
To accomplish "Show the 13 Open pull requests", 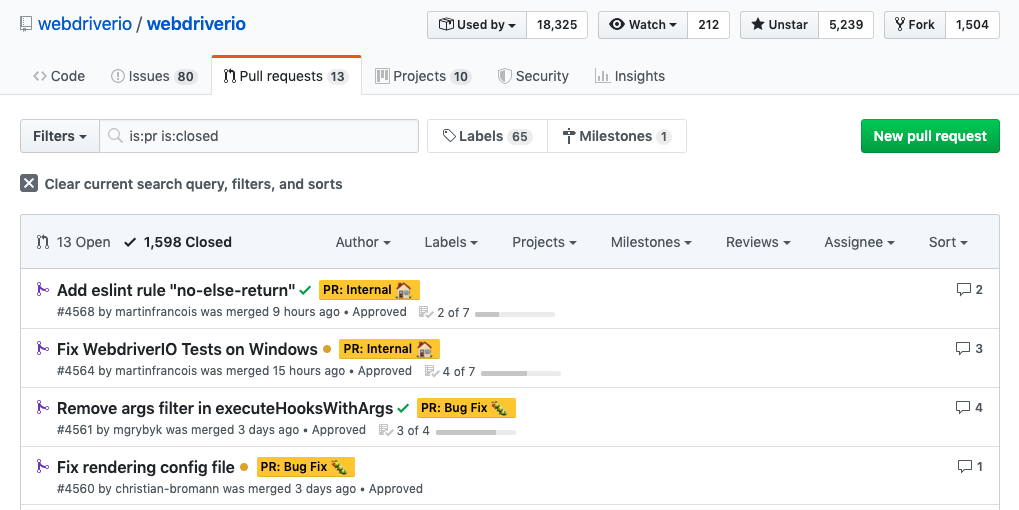I will pos(73,242).
